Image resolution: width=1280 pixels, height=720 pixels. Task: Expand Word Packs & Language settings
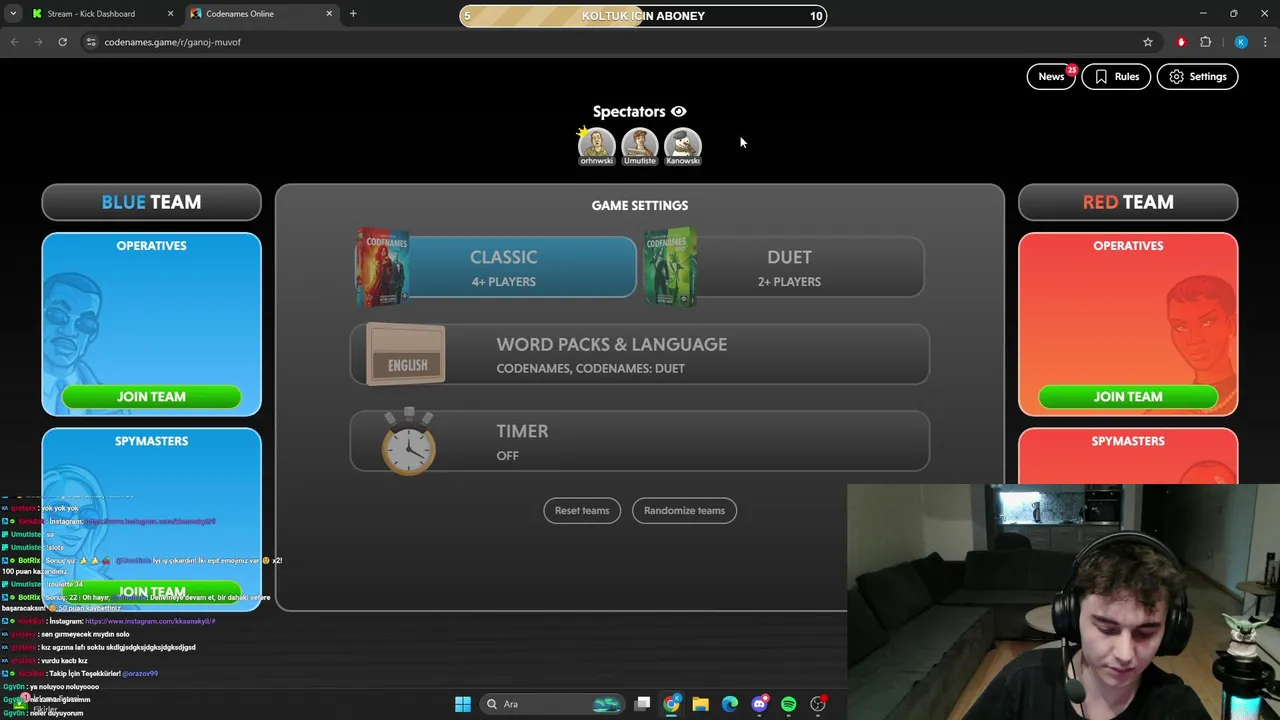tap(640, 354)
